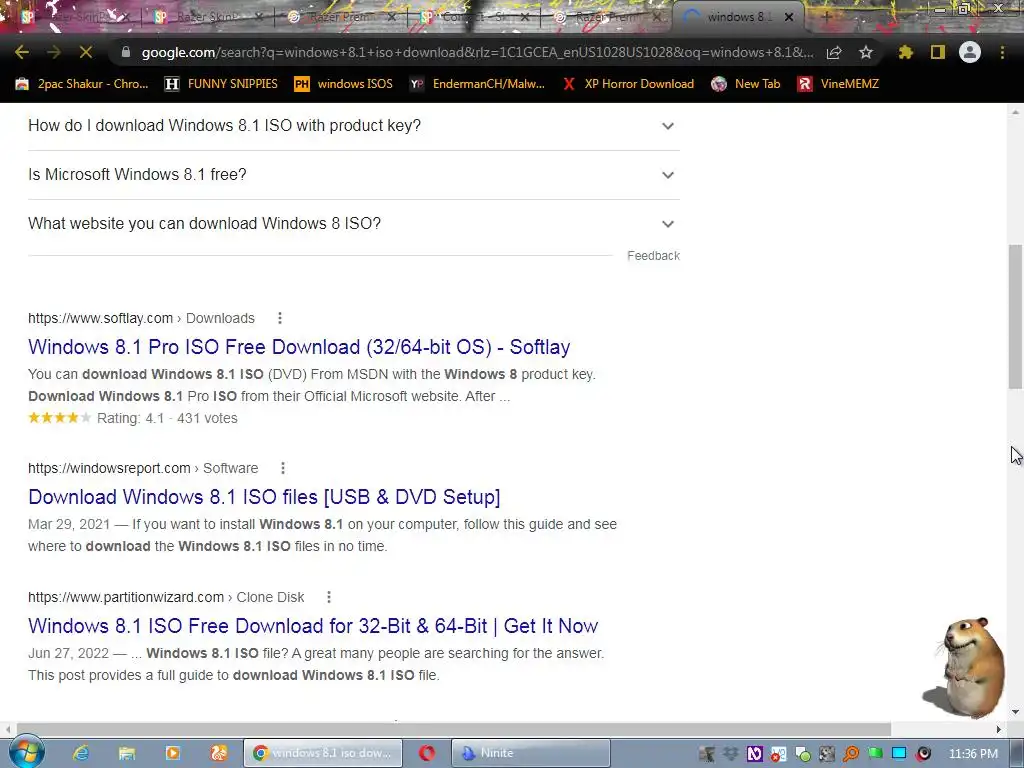Image resolution: width=1024 pixels, height=768 pixels.
Task: Open the "XP Horror Download" bookmark
Action: [x=630, y=84]
